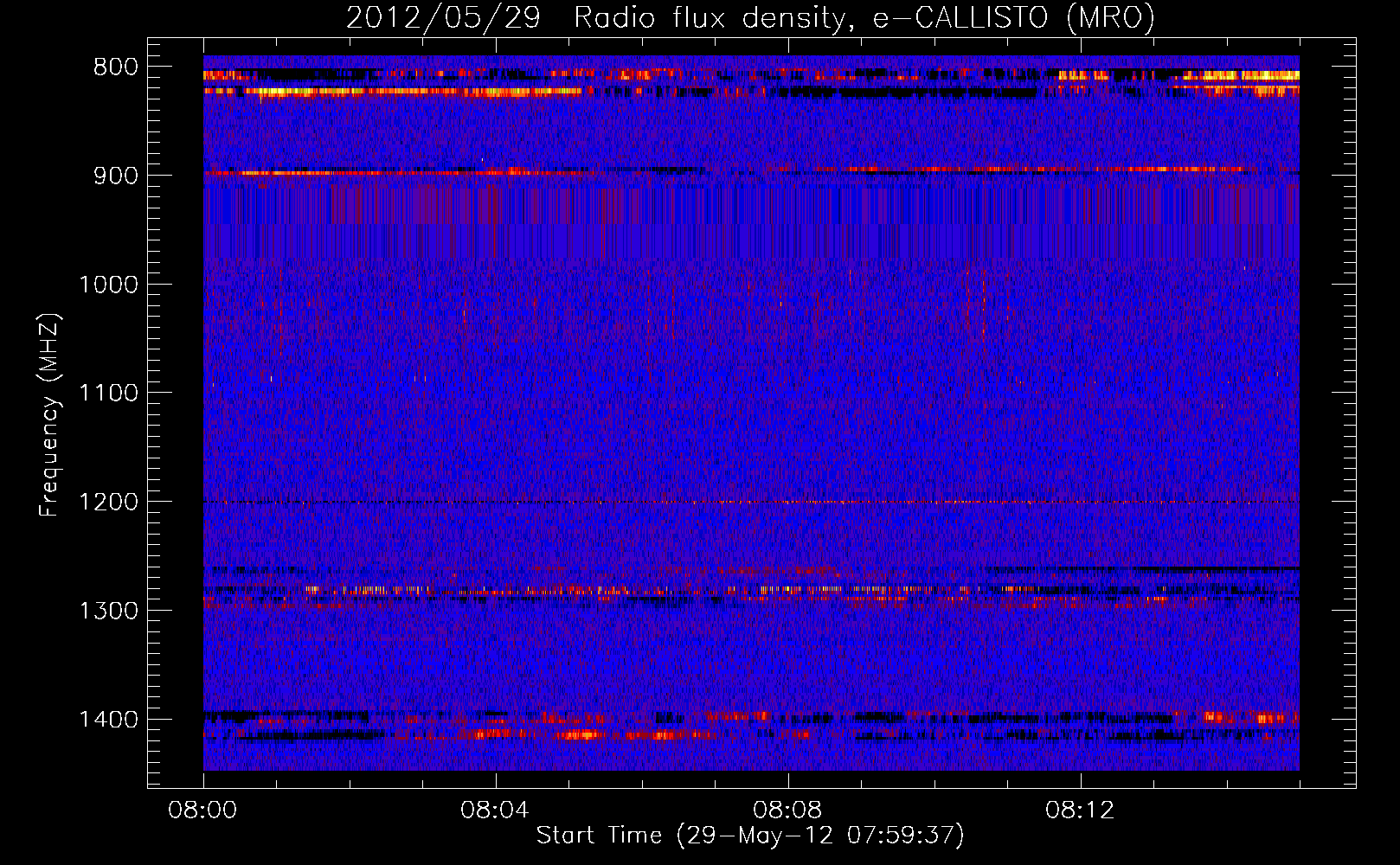Click the 08:08 time tick label
Screen dimensions: 1400x865
pyautogui.click(x=788, y=811)
